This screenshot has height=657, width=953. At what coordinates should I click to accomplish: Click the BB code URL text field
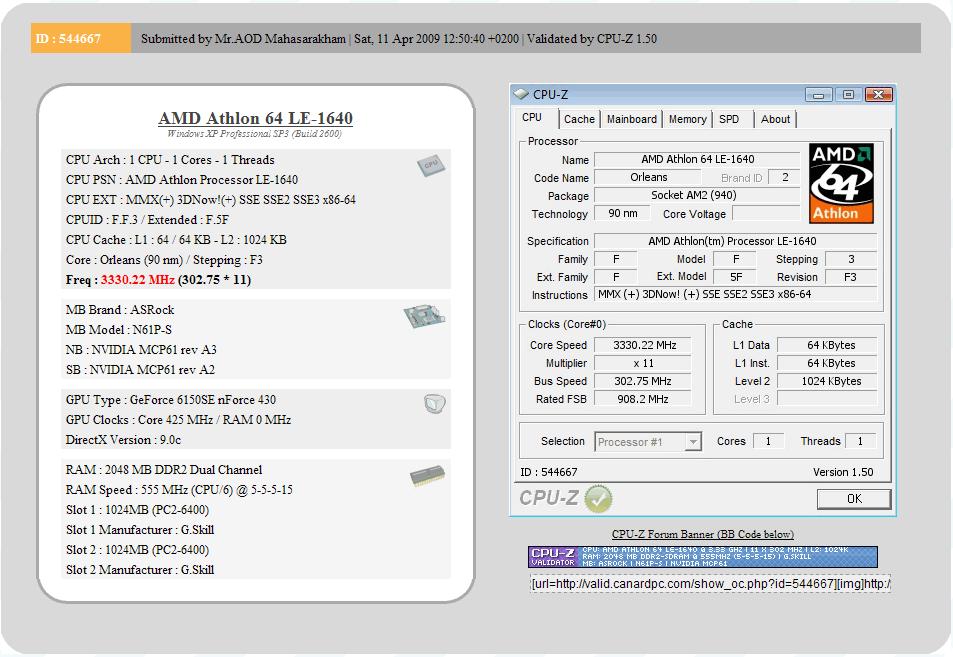710,584
